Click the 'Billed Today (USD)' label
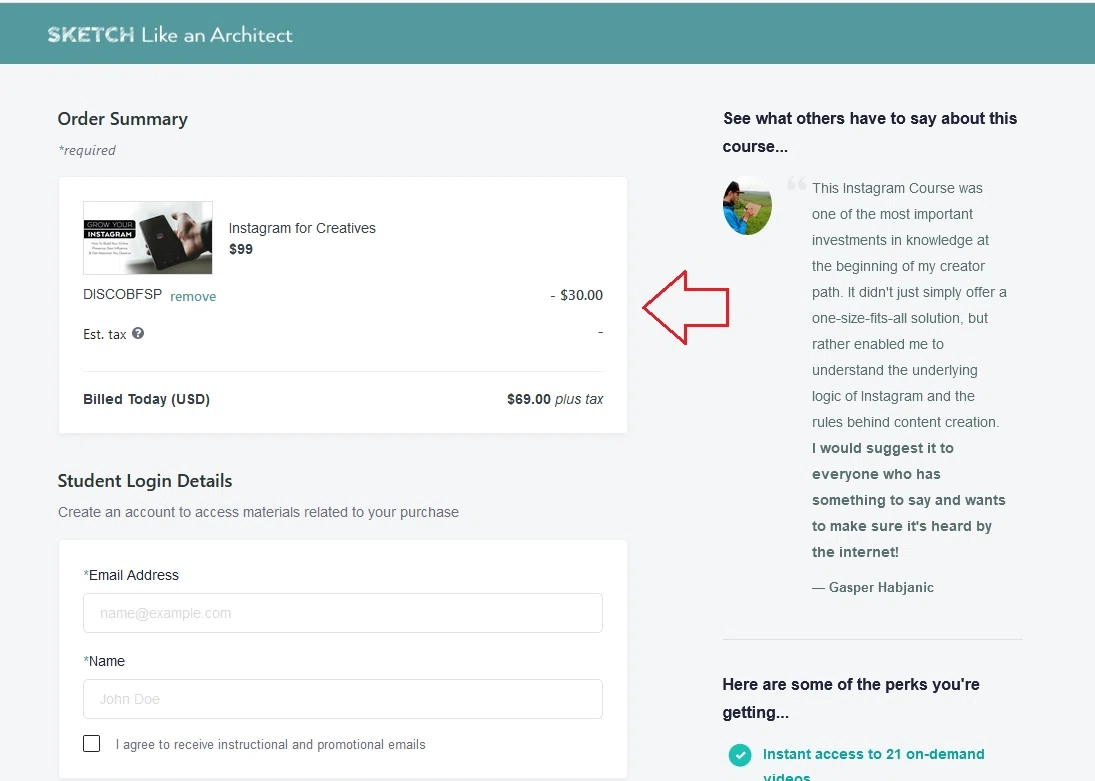 point(147,399)
